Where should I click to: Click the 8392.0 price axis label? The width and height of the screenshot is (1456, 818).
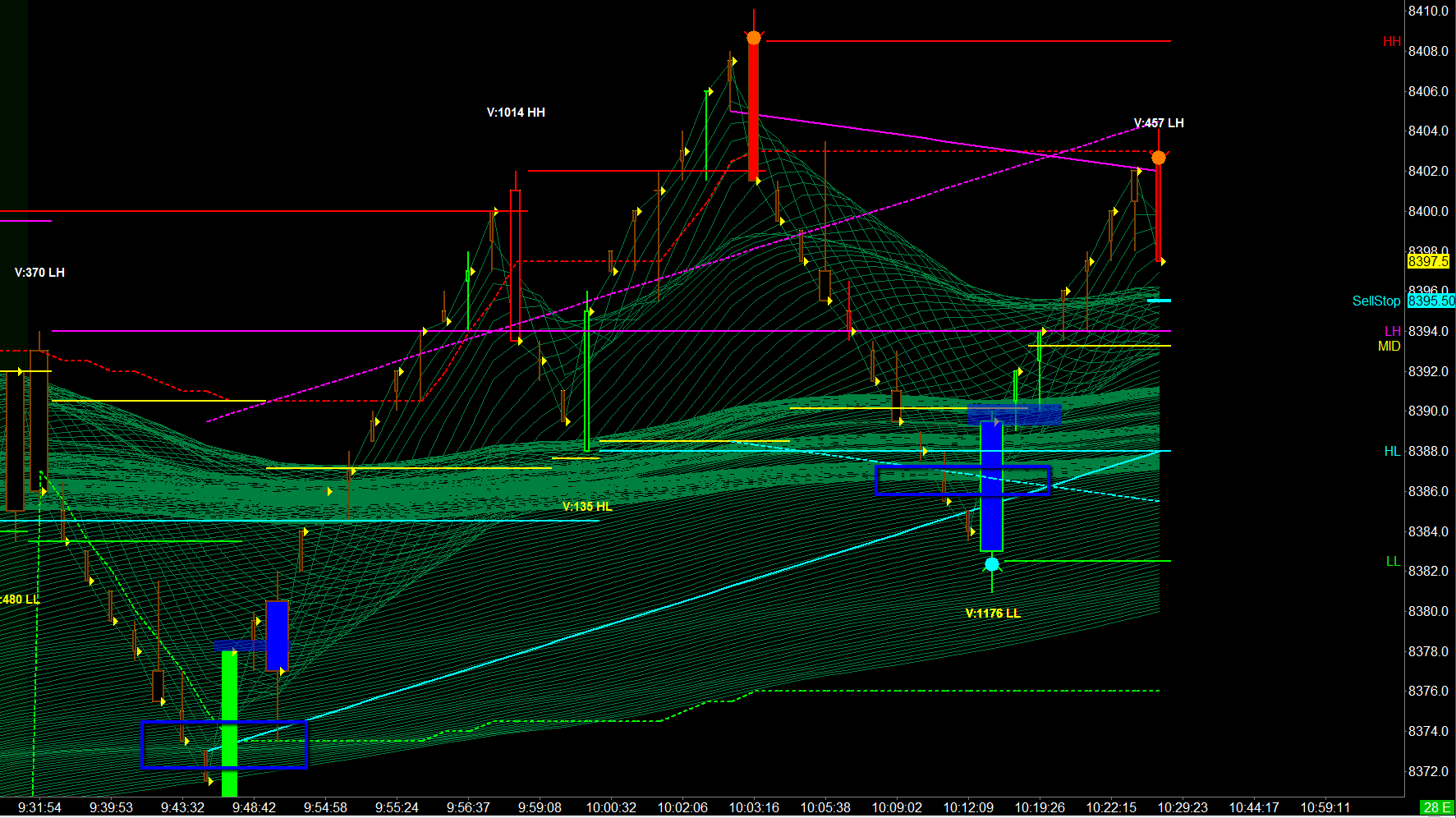tap(1429, 371)
